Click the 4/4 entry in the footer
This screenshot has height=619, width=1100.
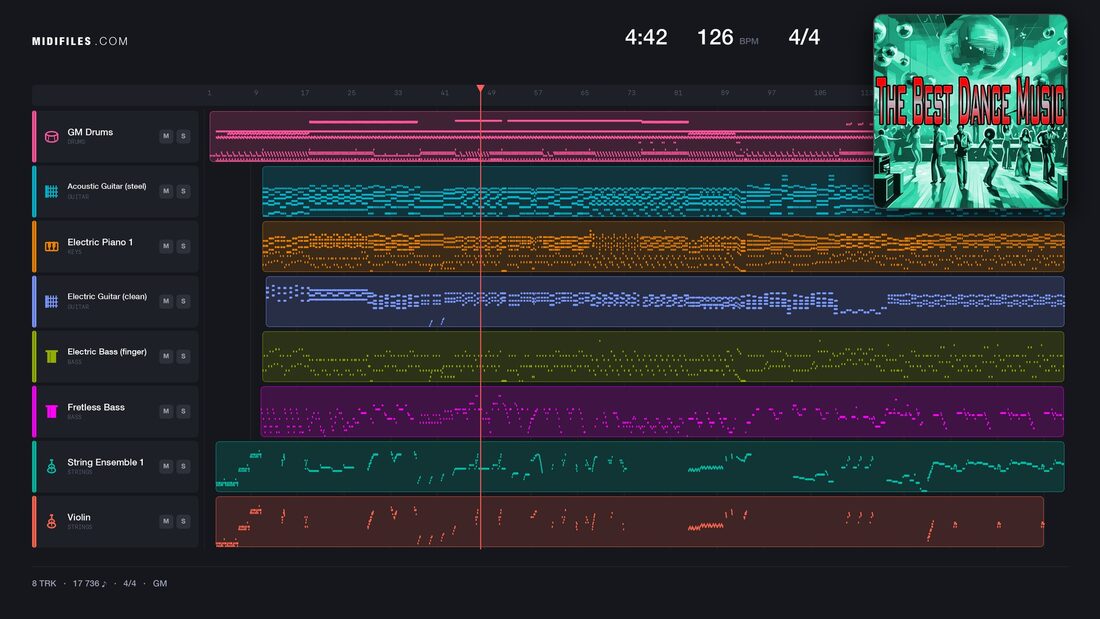click(x=130, y=583)
